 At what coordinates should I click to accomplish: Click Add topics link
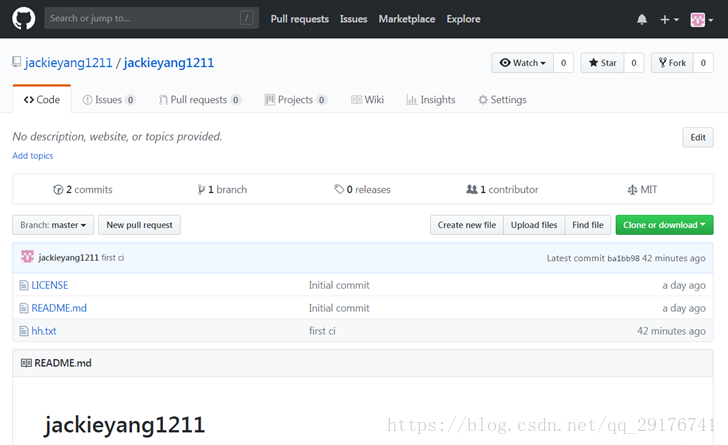click(32, 156)
